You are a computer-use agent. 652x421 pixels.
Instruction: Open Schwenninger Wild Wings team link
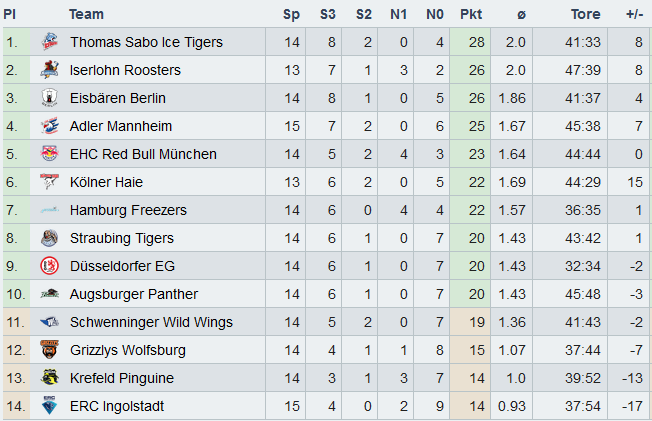pos(151,322)
